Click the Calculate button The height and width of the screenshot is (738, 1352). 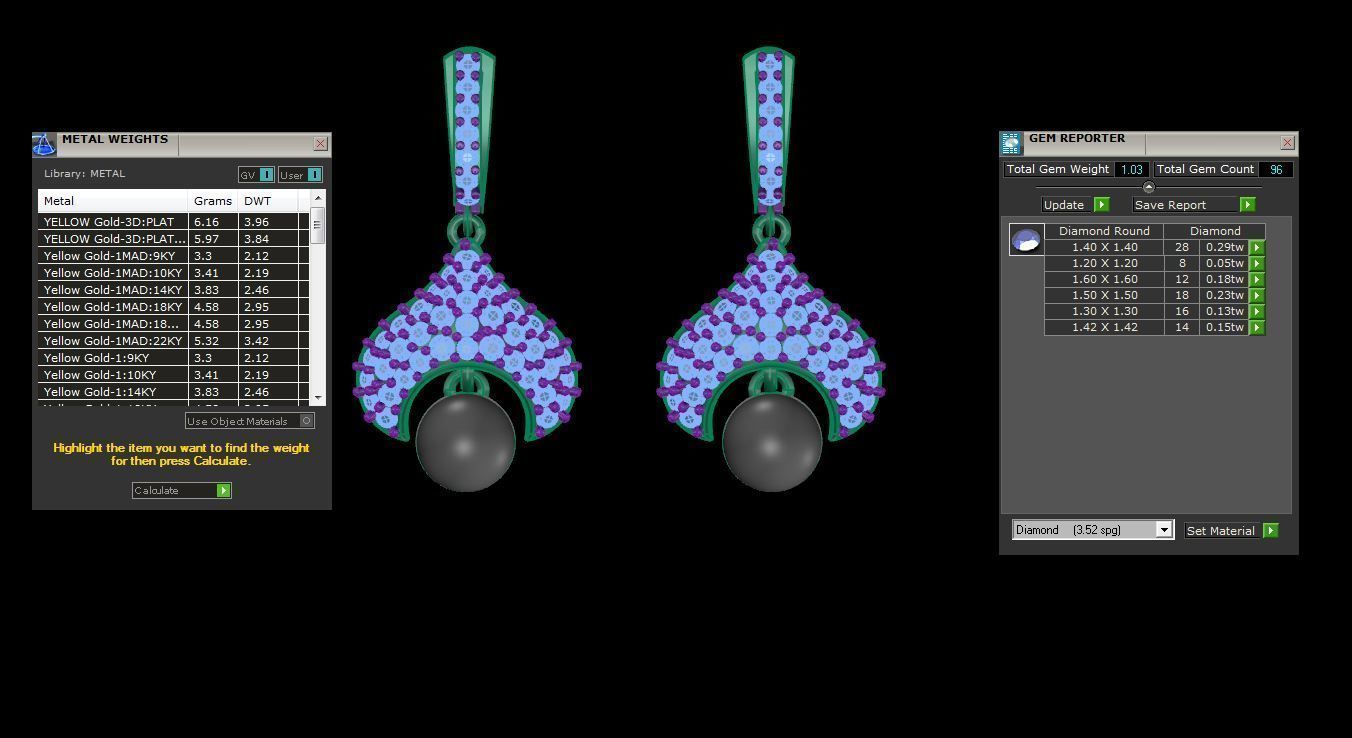coord(182,490)
